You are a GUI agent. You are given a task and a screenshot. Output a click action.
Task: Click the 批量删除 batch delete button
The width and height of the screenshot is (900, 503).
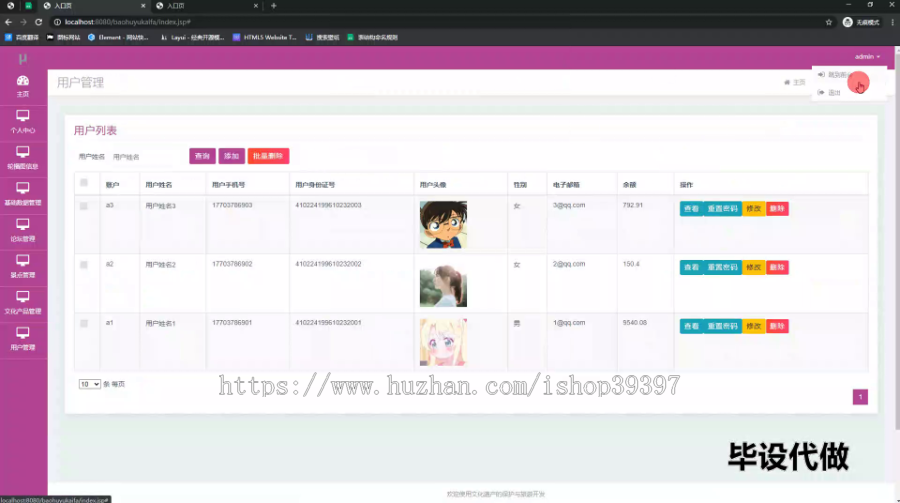268,156
